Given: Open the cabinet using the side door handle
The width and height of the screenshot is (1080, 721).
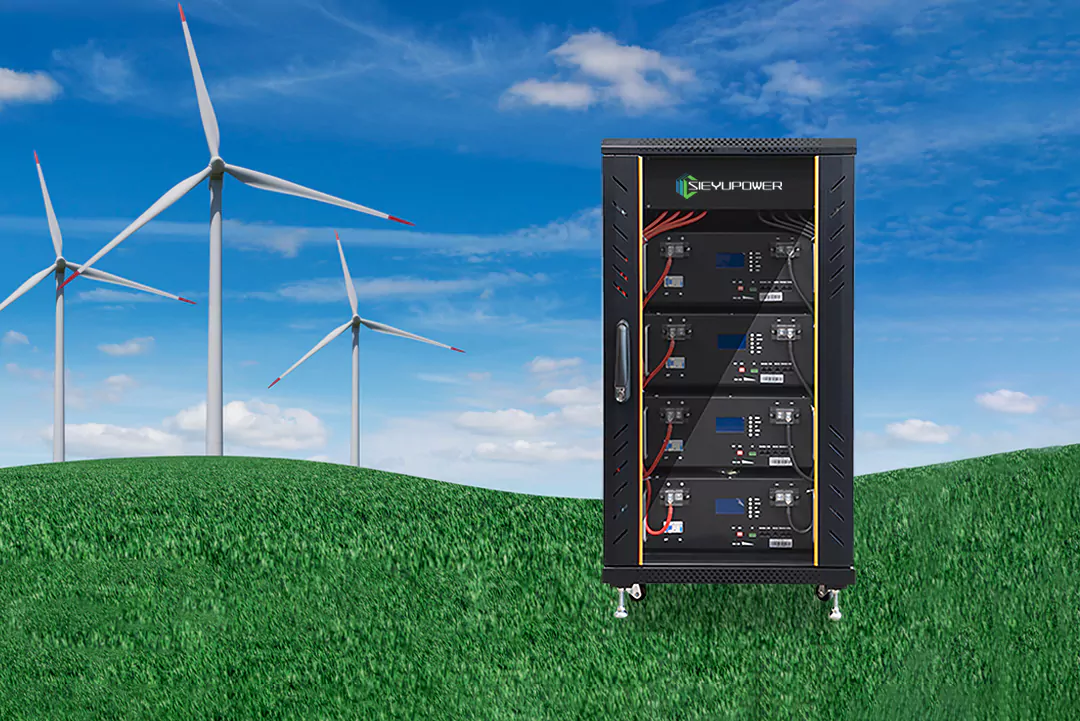Looking at the screenshot, I should click(x=620, y=360).
